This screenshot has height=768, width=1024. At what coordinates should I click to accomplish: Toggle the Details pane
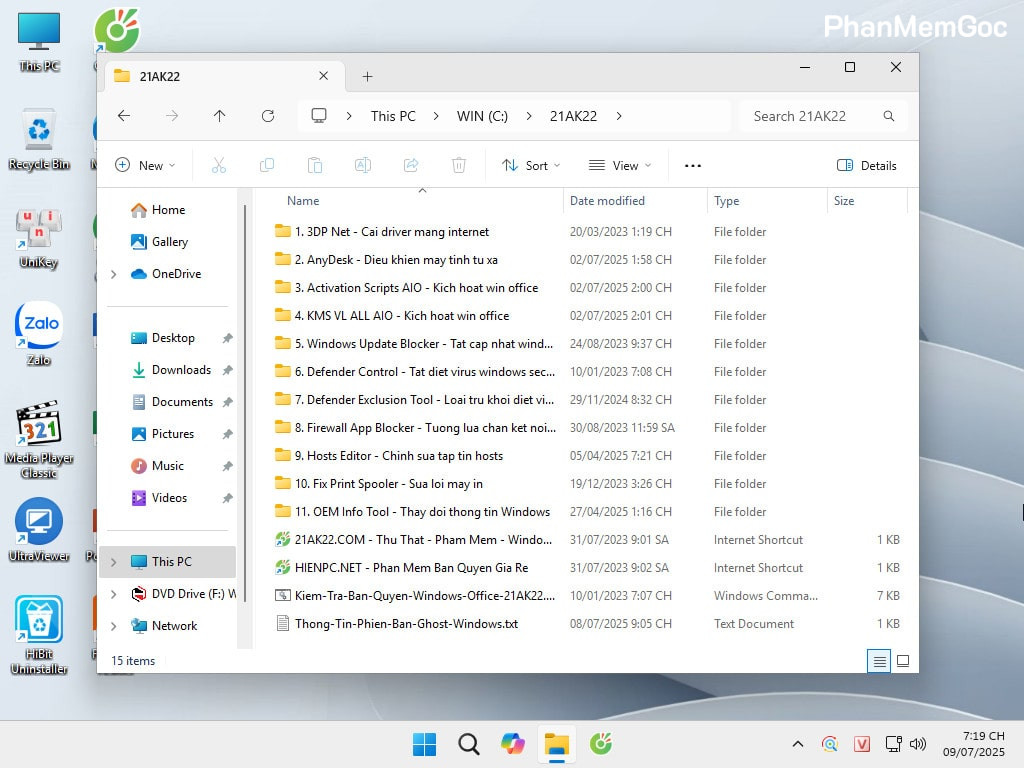[x=866, y=164]
